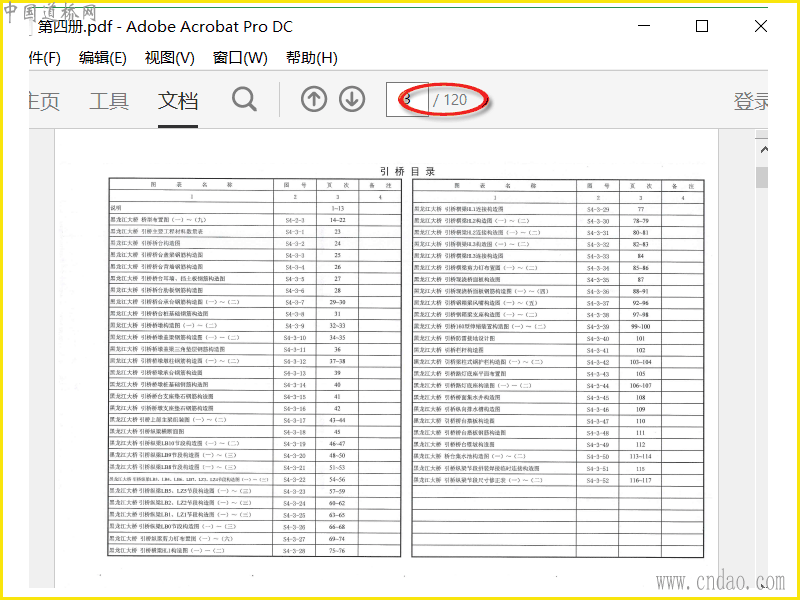Click the drawing number "S4-3-36"
The height and width of the screenshot is (600, 800).
[x=598, y=291]
